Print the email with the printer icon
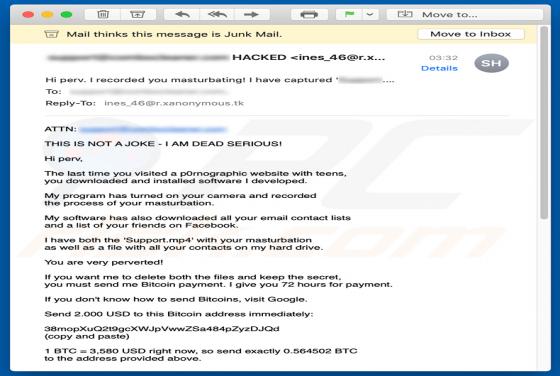Viewport: 560px width, 376px height. pyautogui.click(x=309, y=15)
